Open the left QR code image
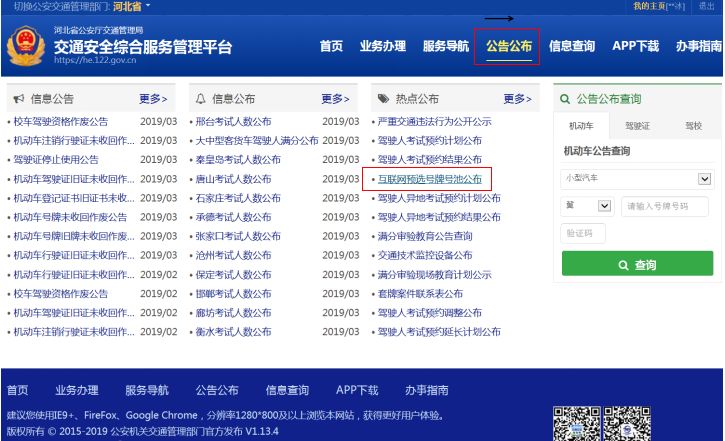 click(577, 423)
